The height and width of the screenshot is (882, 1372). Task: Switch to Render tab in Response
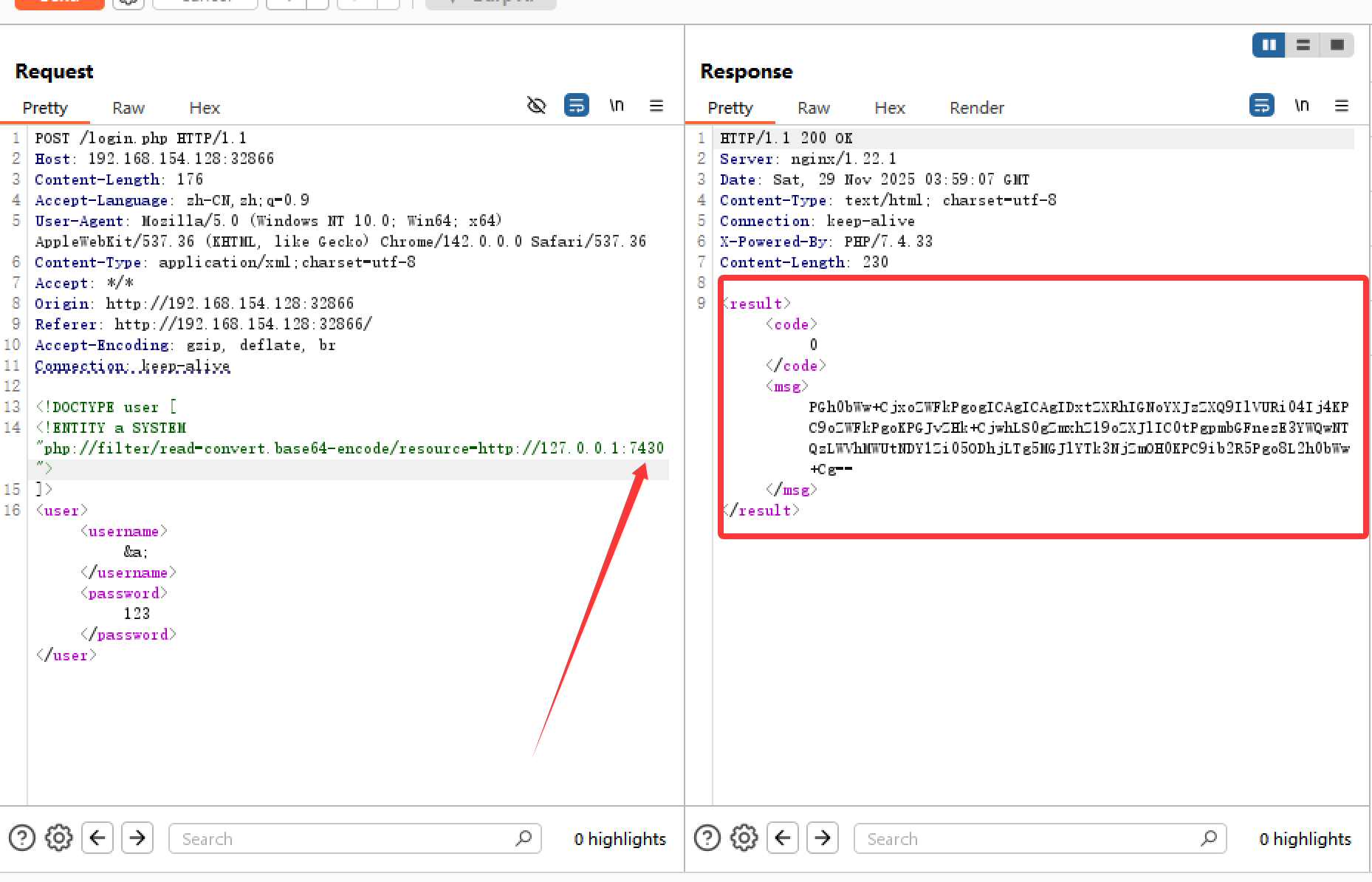click(976, 108)
